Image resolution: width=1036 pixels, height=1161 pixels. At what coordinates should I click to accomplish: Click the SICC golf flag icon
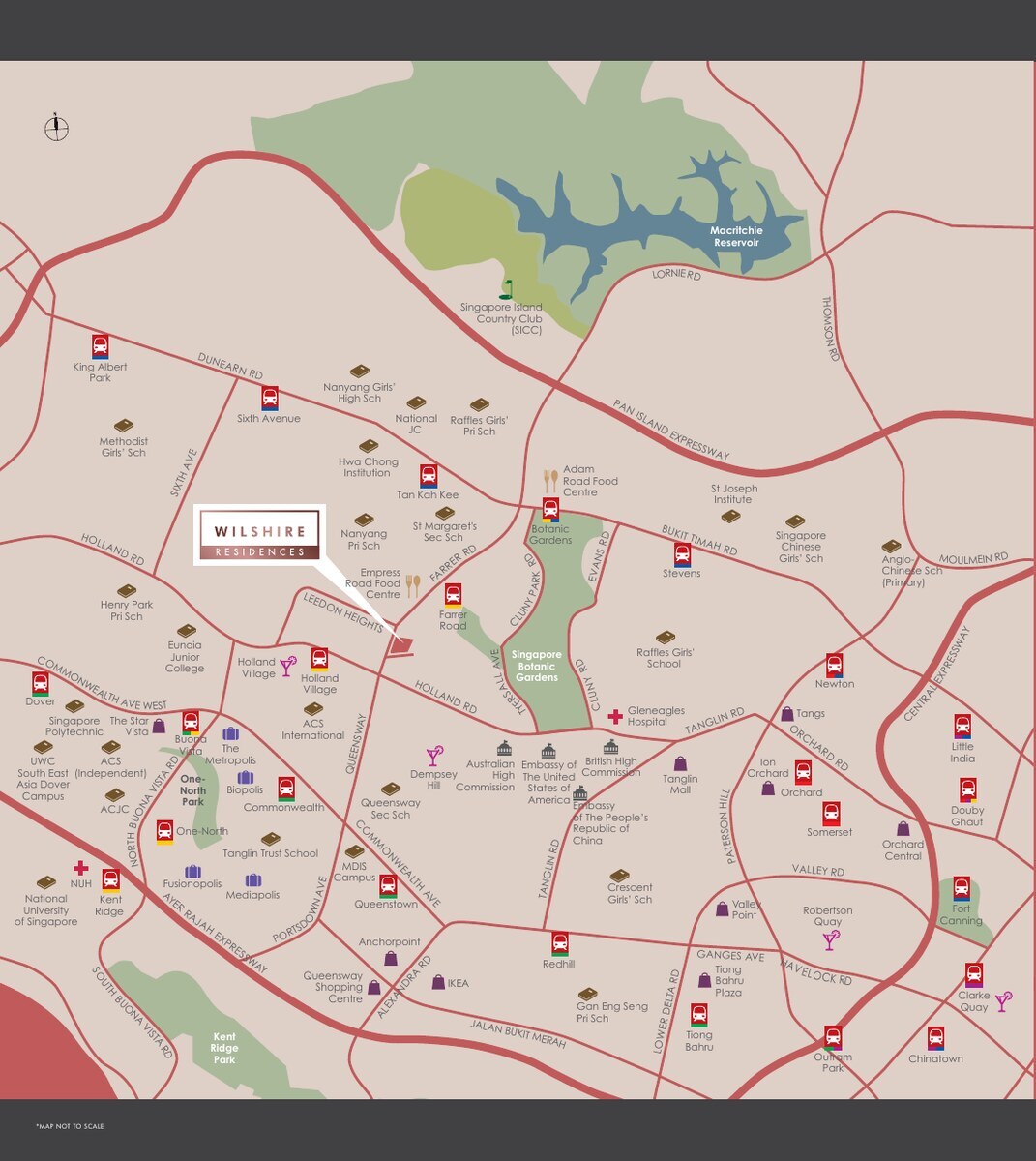point(507,289)
